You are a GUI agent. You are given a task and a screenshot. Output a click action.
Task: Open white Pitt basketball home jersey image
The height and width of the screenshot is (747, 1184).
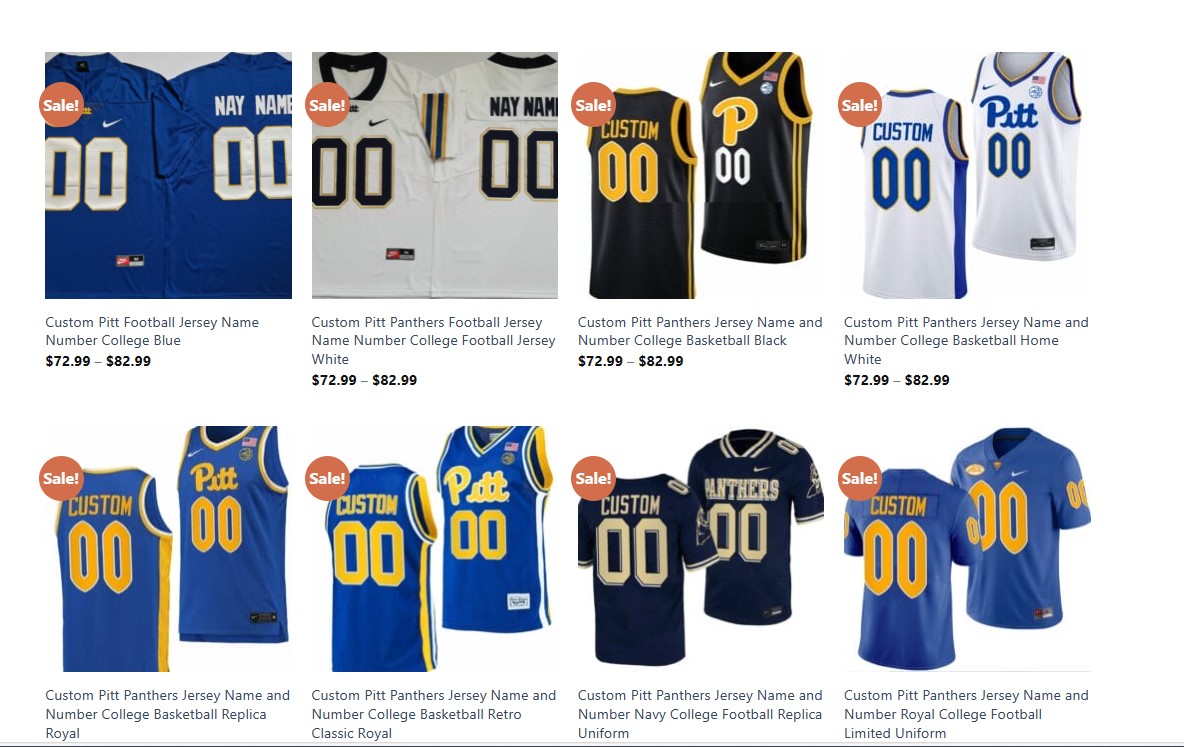click(x=967, y=175)
